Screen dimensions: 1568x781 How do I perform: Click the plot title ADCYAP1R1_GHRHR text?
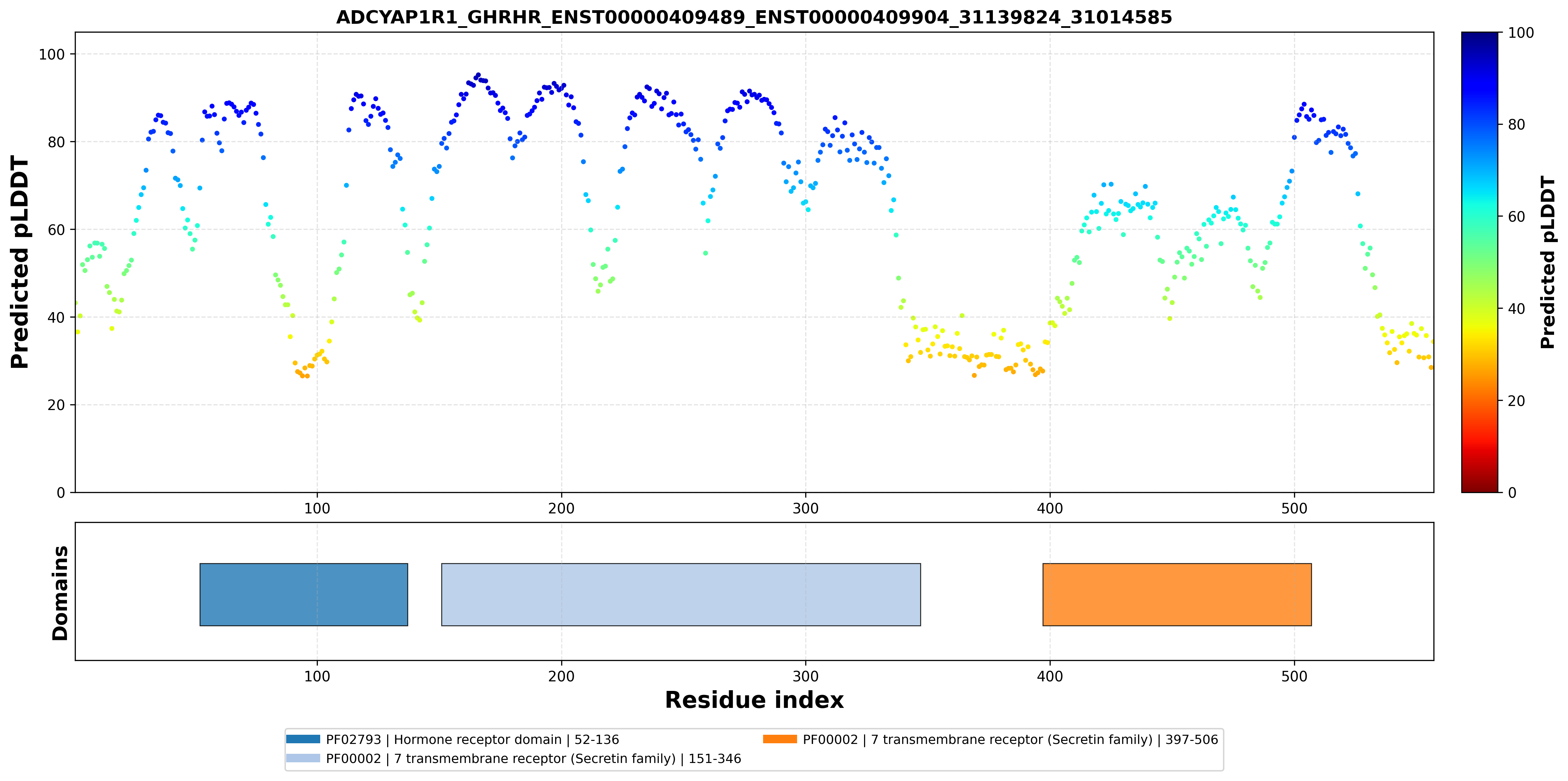[754, 17]
